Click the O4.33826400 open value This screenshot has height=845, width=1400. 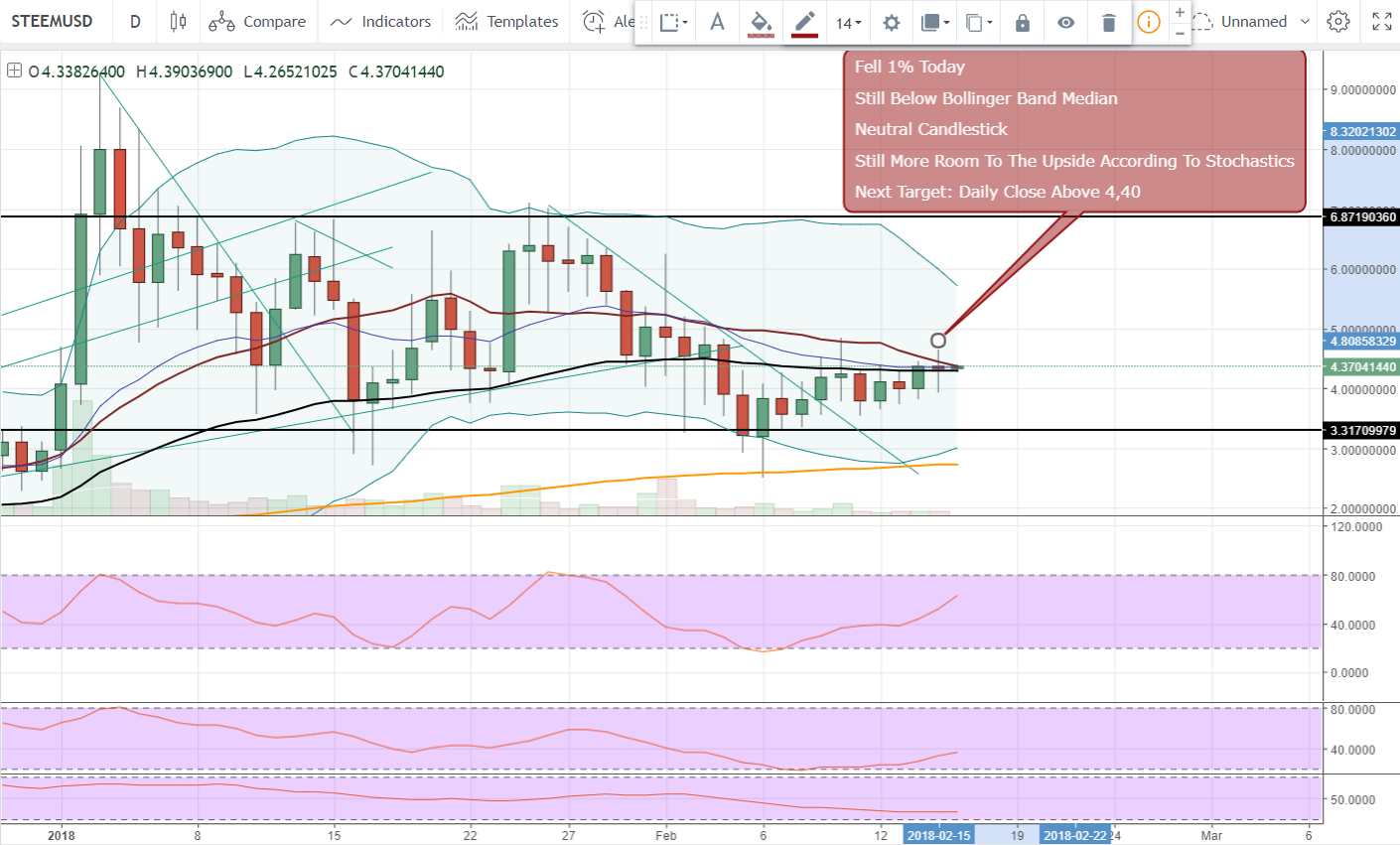[76, 71]
